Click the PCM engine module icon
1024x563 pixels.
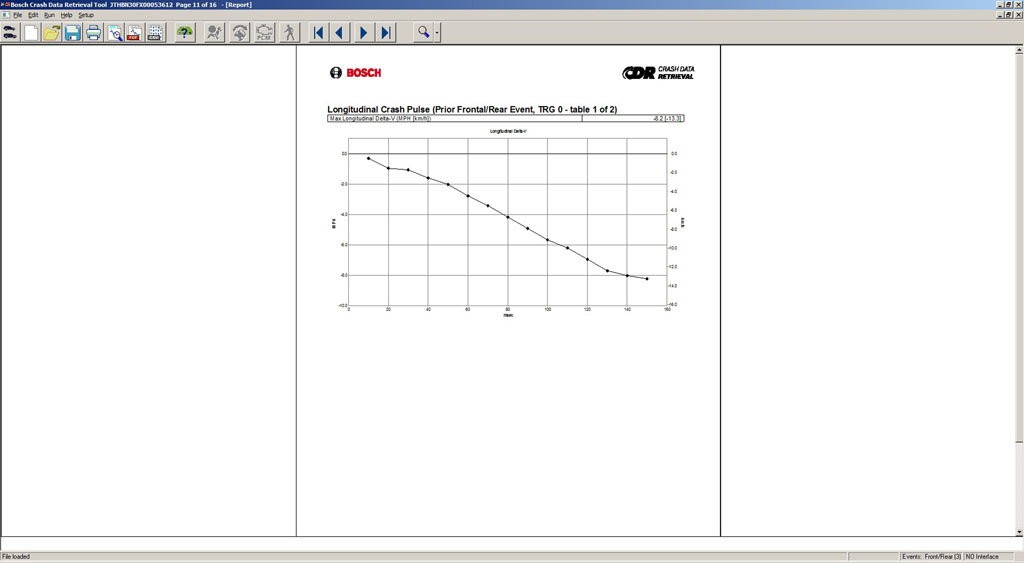pyautogui.click(x=265, y=33)
